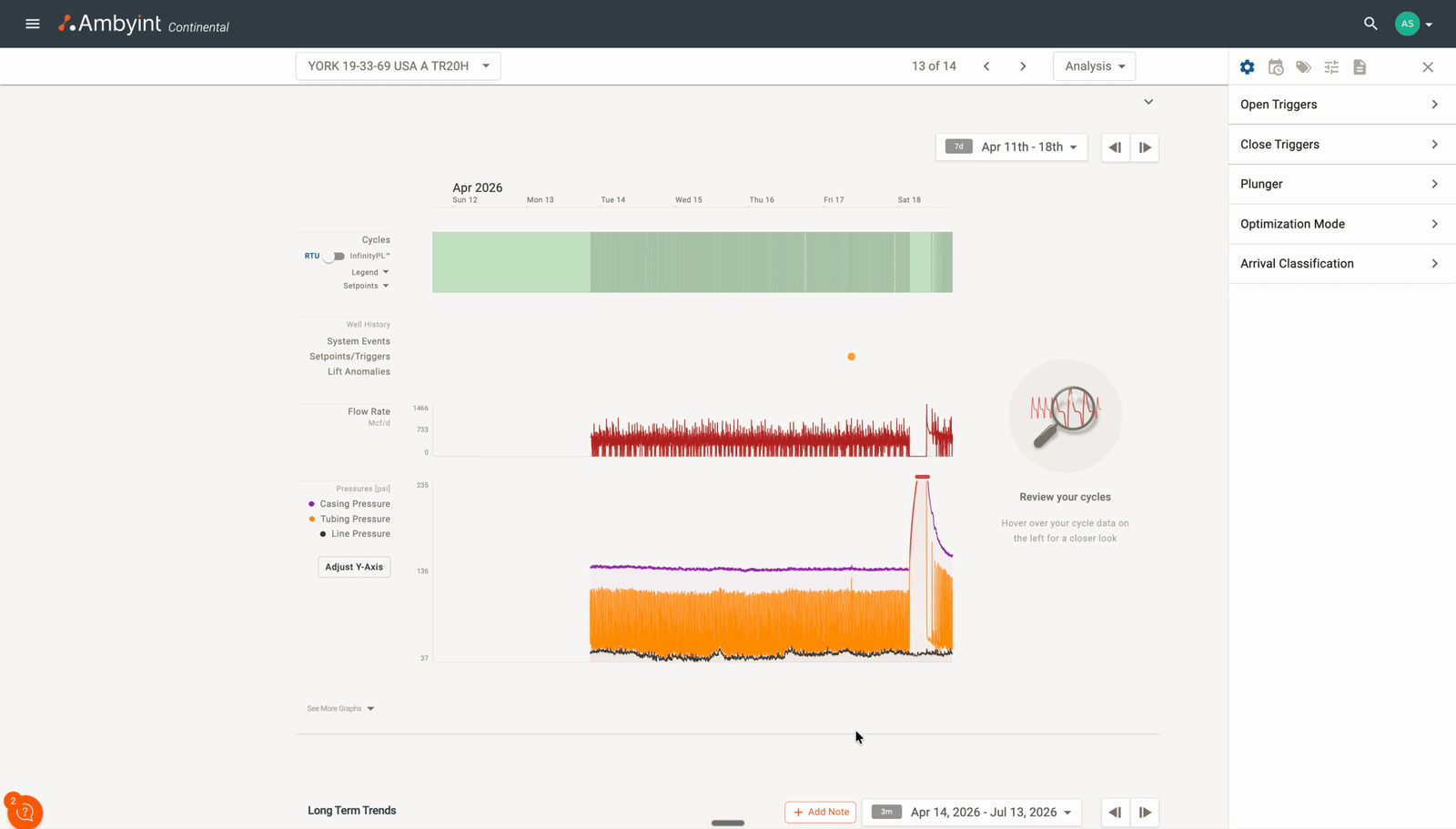Step the 7-day range forward
The width and height of the screenshot is (1456, 829).
click(x=1145, y=147)
